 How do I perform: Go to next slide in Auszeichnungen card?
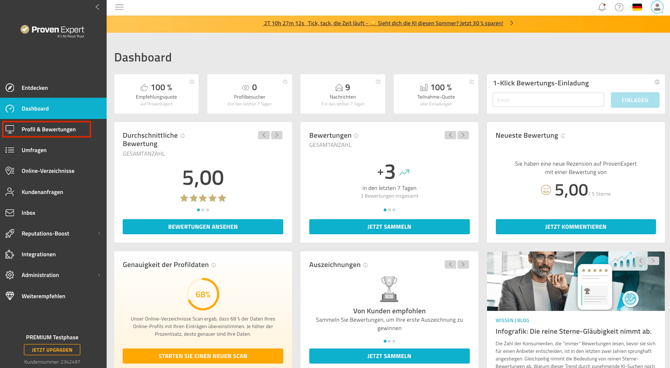pos(463,265)
